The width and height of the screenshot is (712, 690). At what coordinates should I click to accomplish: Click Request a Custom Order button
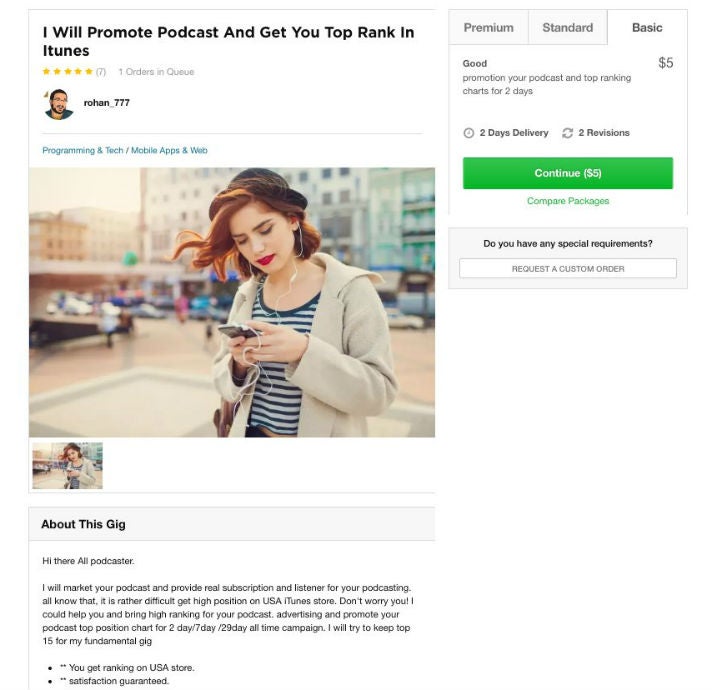tap(568, 269)
